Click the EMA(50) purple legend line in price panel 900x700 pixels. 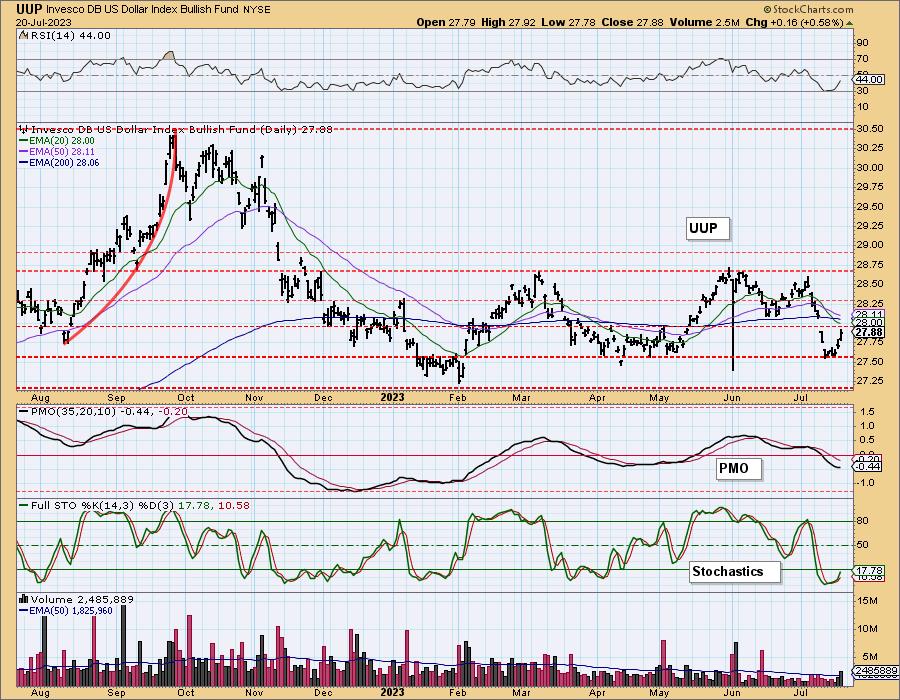(x=24, y=151)
